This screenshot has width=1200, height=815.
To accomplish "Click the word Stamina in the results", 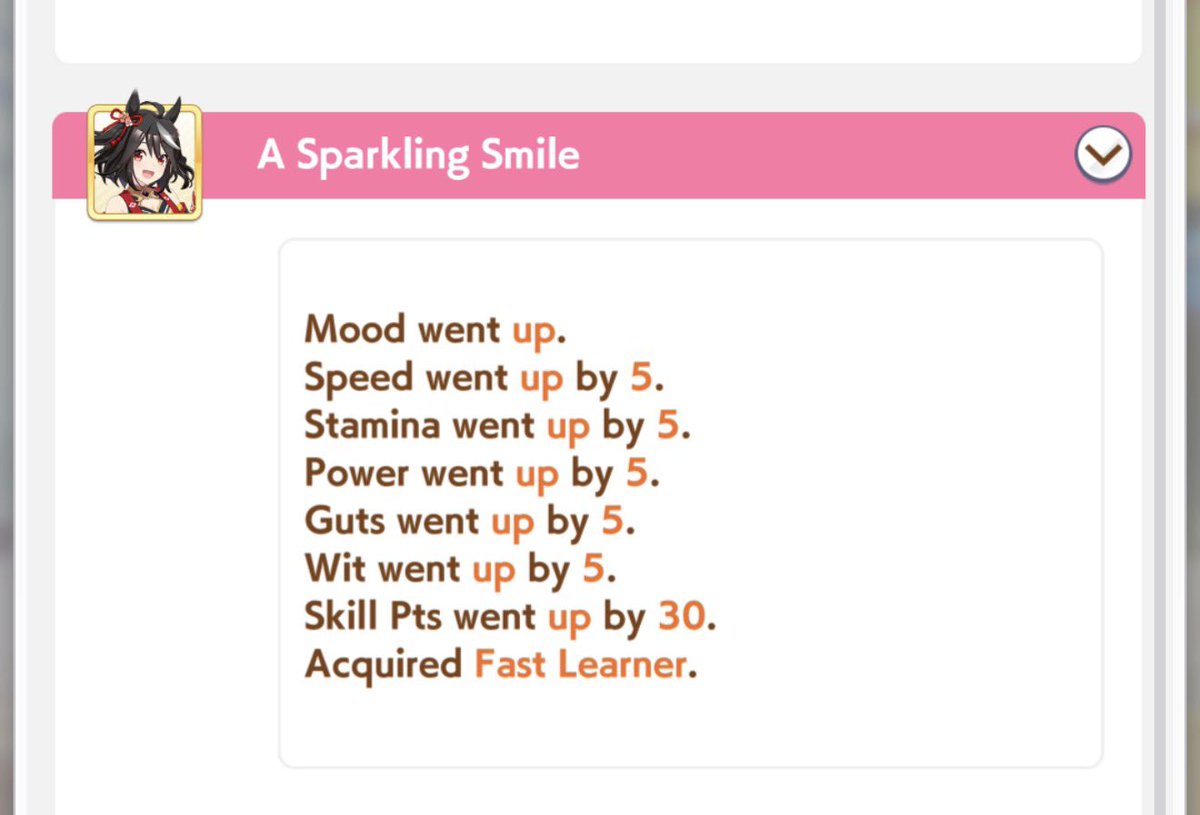I will click(372, 425).
